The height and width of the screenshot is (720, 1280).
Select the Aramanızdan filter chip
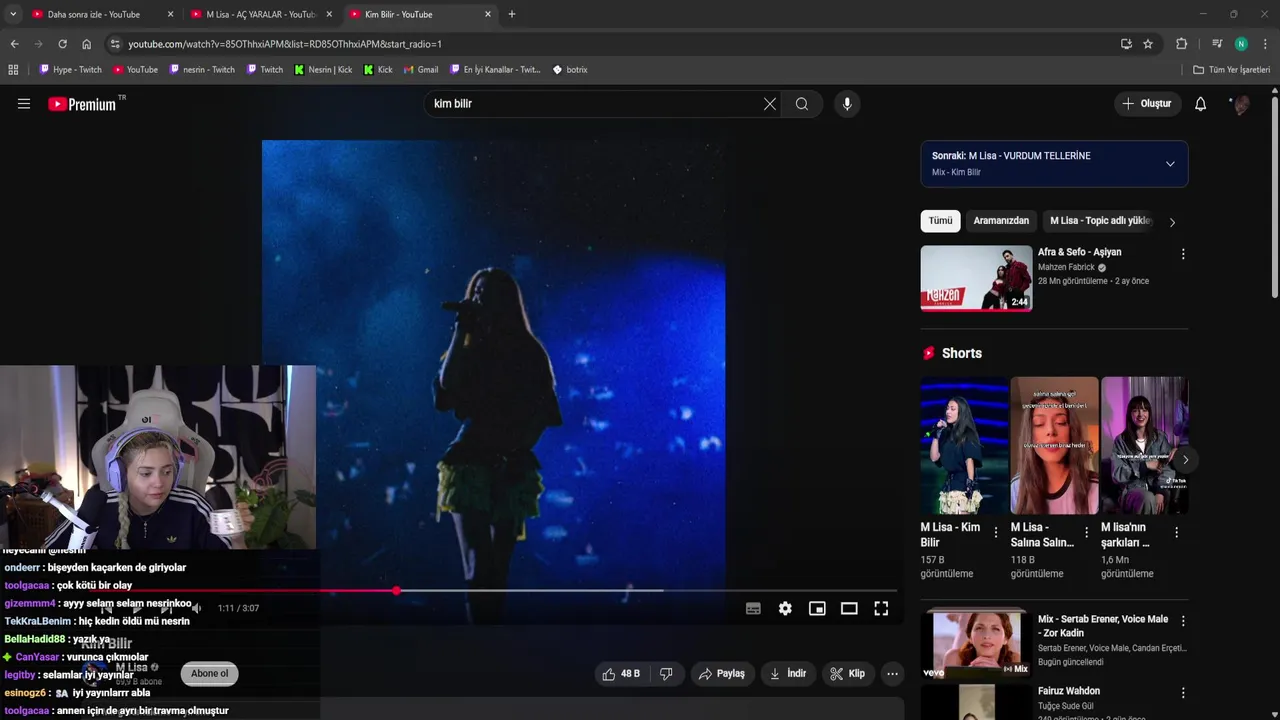(1001, 221)
